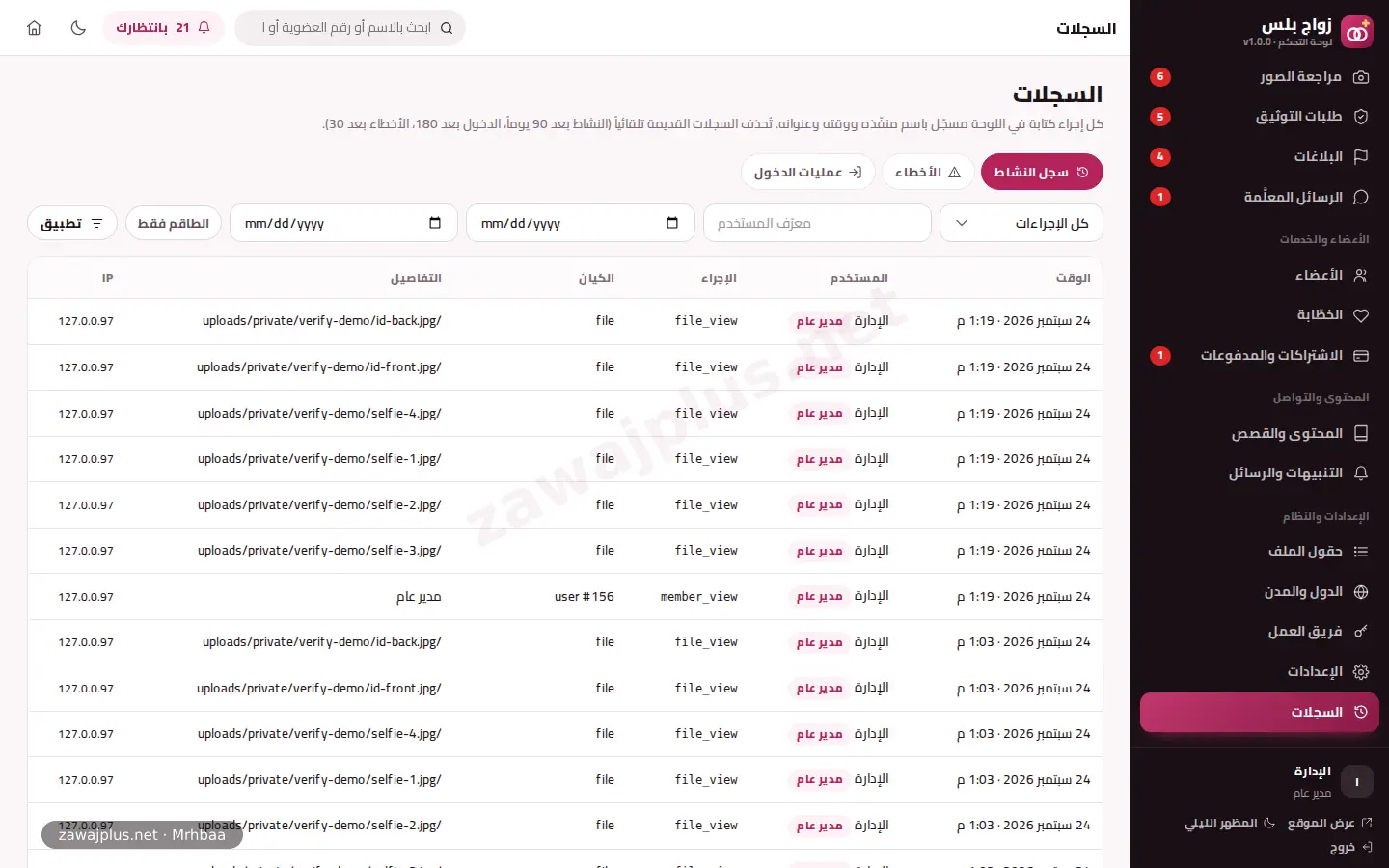This screenshot has width=1389, height=868.
Task: Open مراجعة الصور camera icon in sidebar
Action: 1361,77
